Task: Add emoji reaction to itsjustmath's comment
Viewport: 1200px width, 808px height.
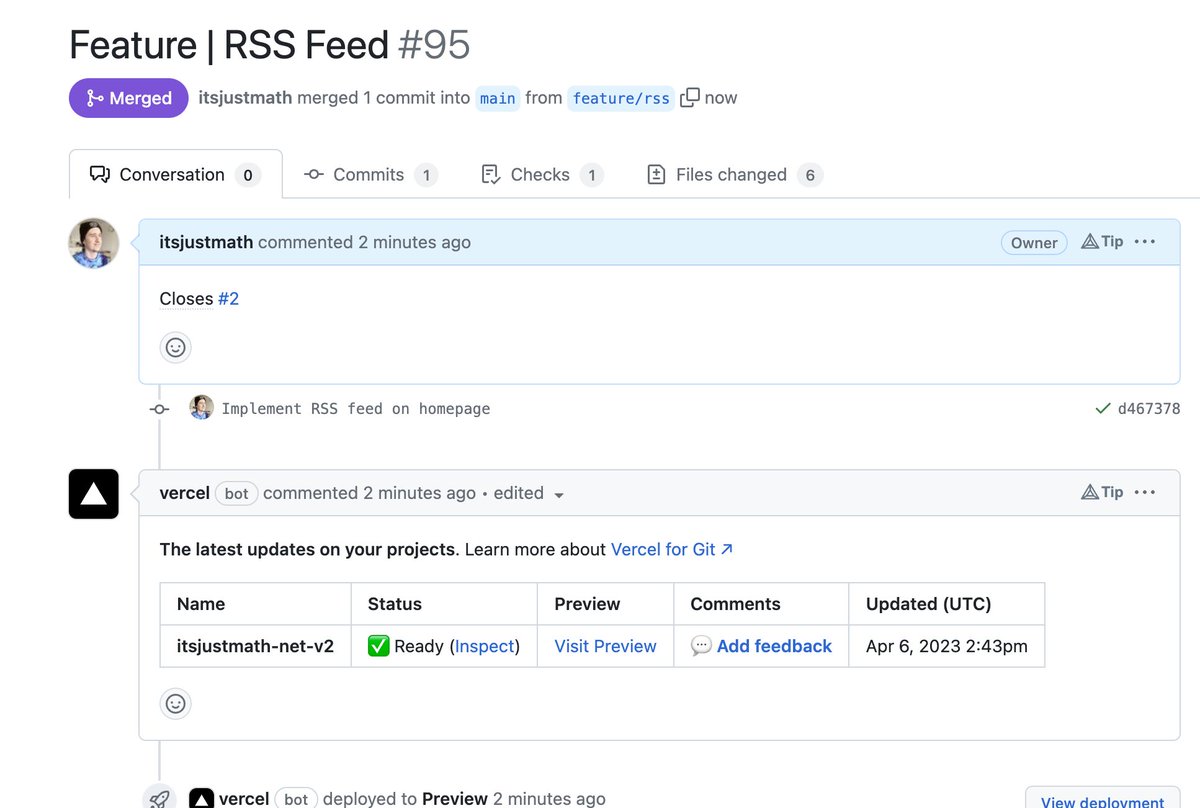Action: click(x=175, y=347)
